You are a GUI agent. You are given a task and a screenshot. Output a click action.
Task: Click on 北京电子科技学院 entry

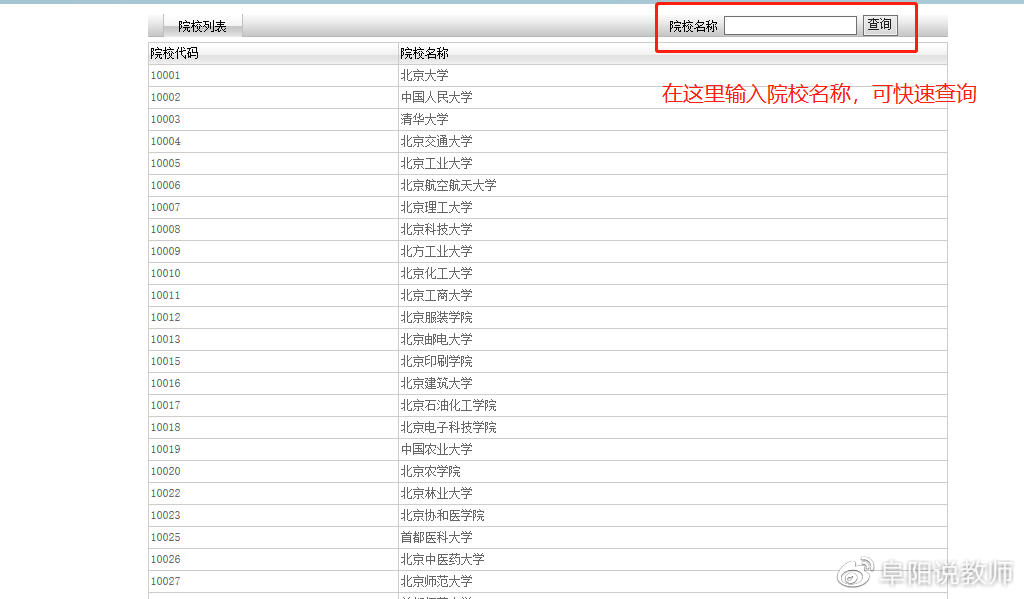[449, 427]
